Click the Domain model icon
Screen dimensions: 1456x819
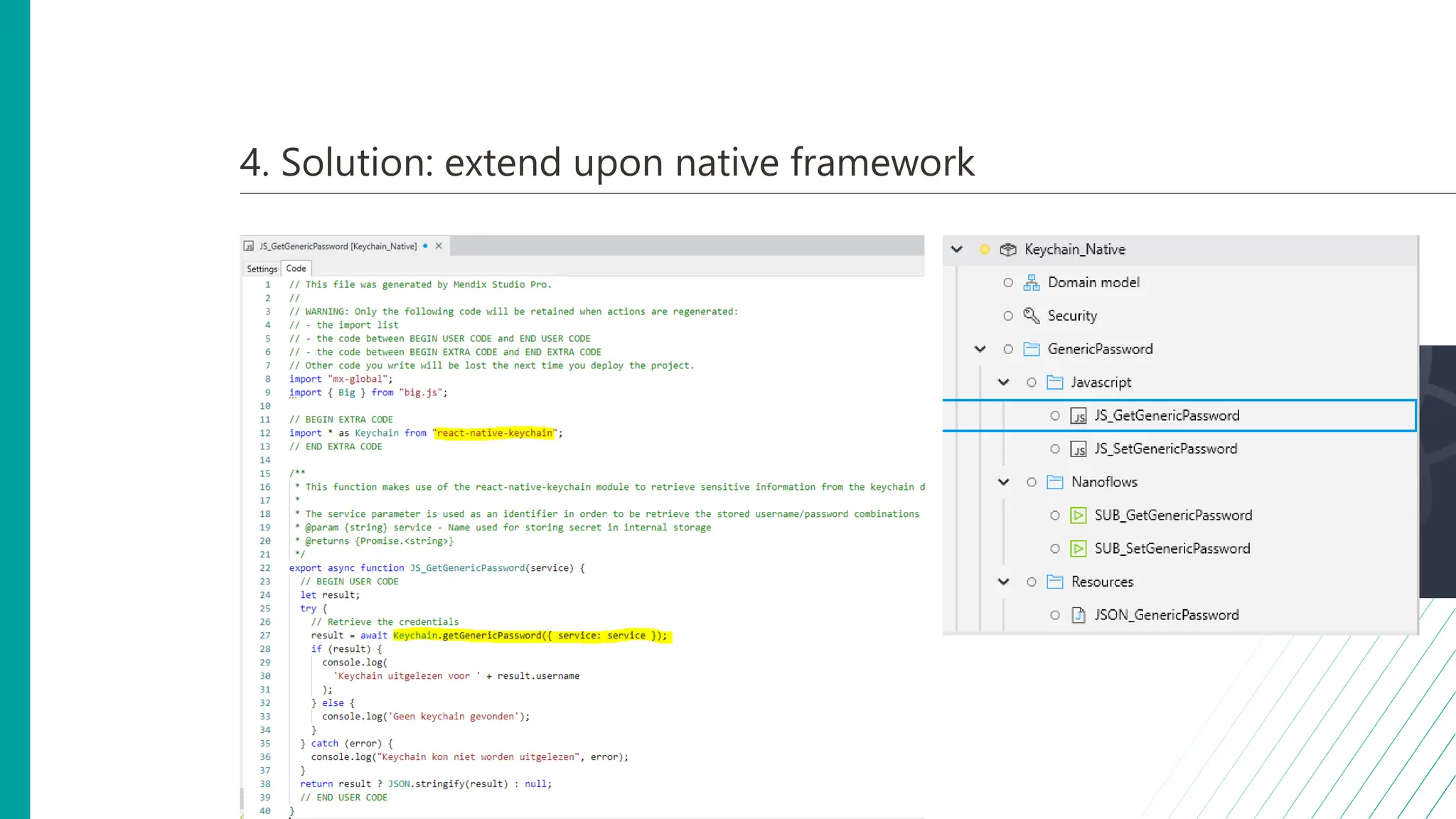tap(1032, 283)
